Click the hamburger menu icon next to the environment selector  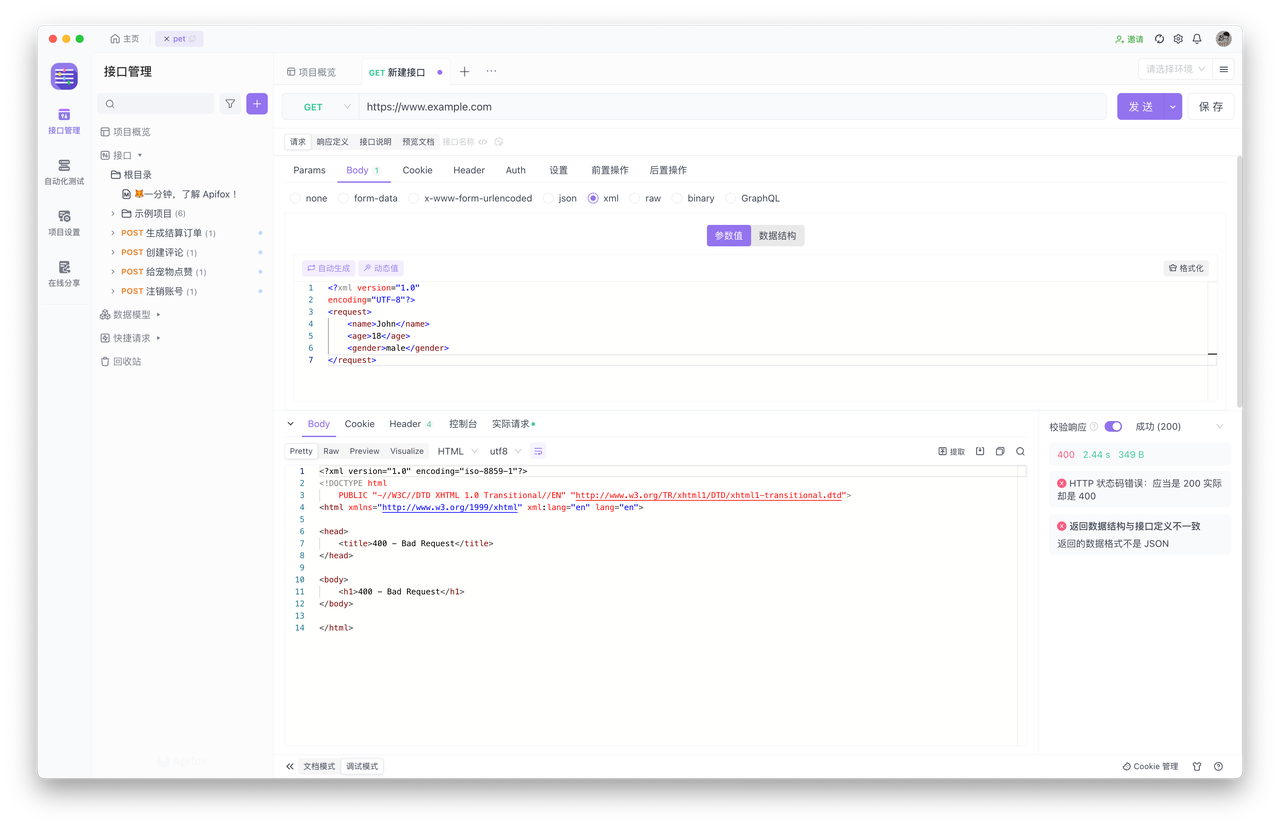[1223, 69]
